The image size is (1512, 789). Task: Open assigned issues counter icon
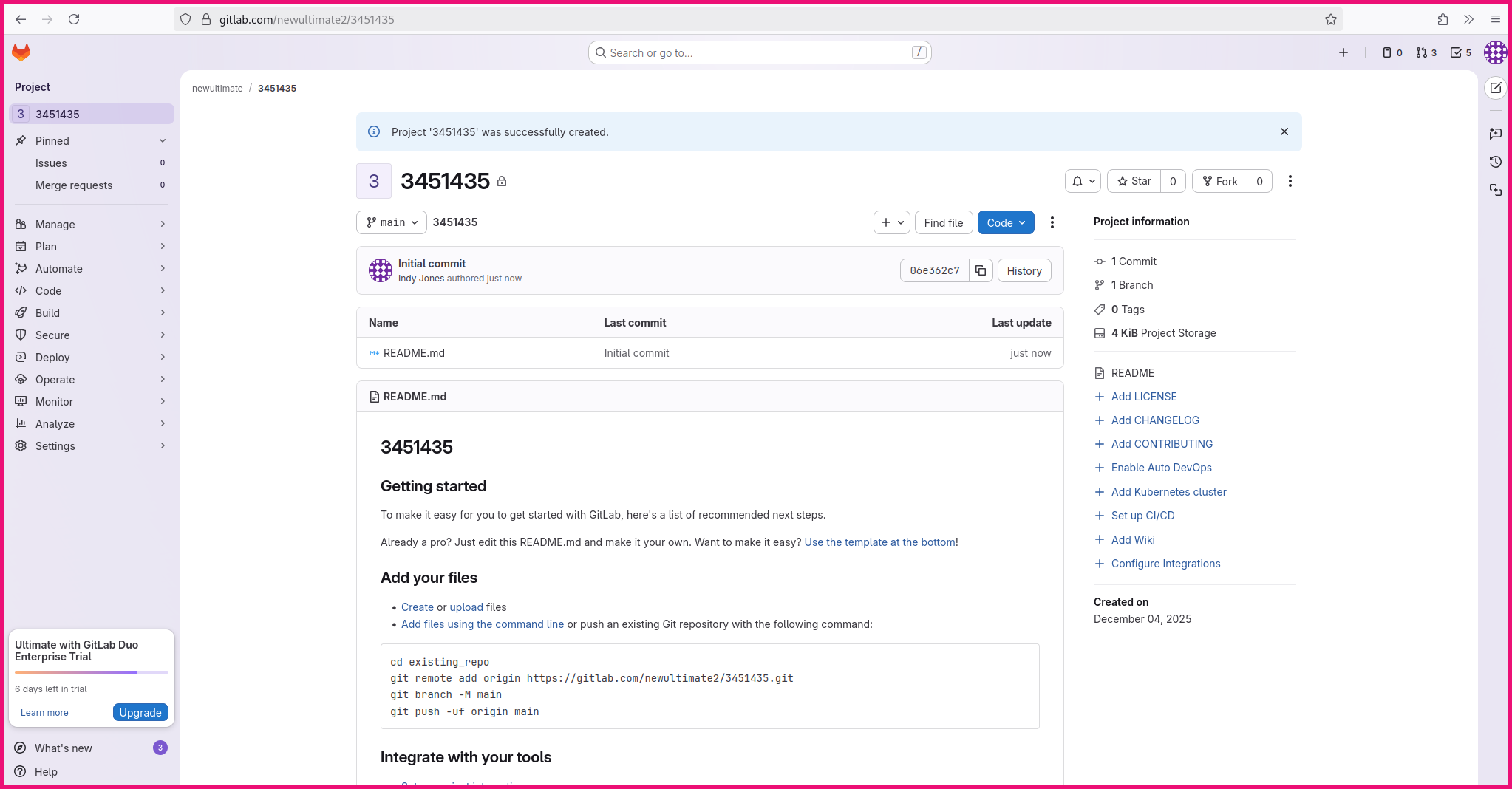point(1392,52)
